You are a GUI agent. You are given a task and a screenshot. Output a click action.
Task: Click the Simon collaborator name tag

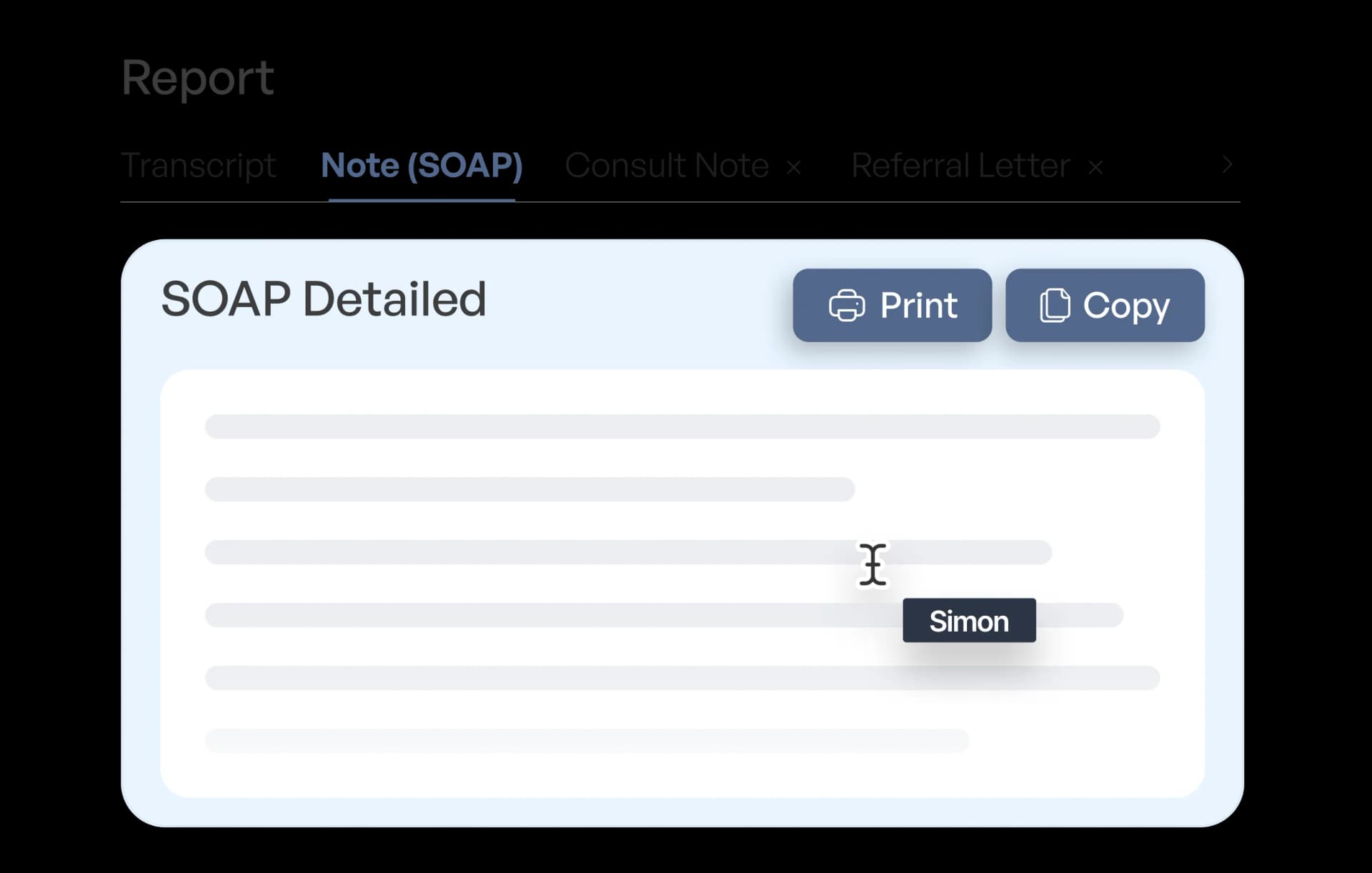[969, 621]
